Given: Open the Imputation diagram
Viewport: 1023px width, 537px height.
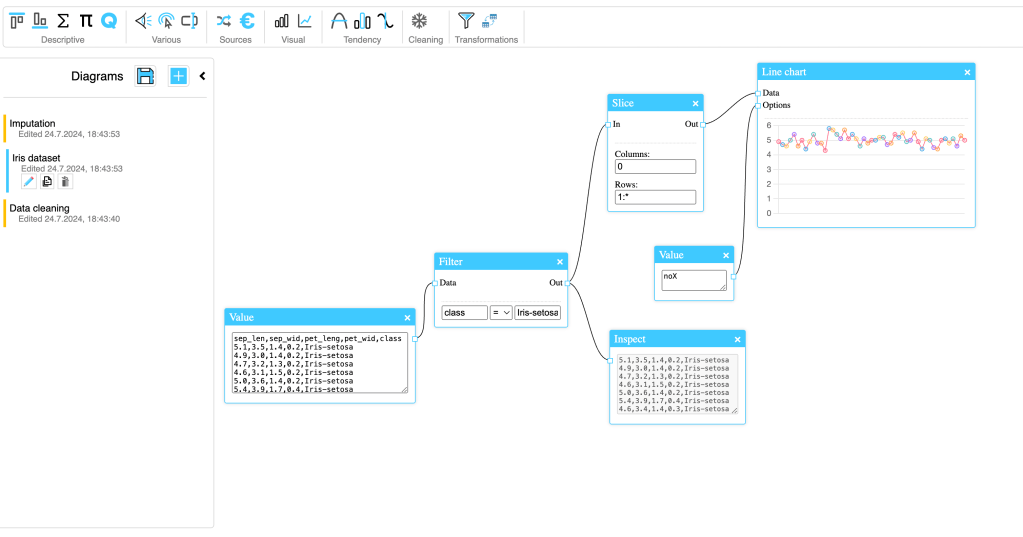Looking at the screenshot, I should tap(33, 123).
